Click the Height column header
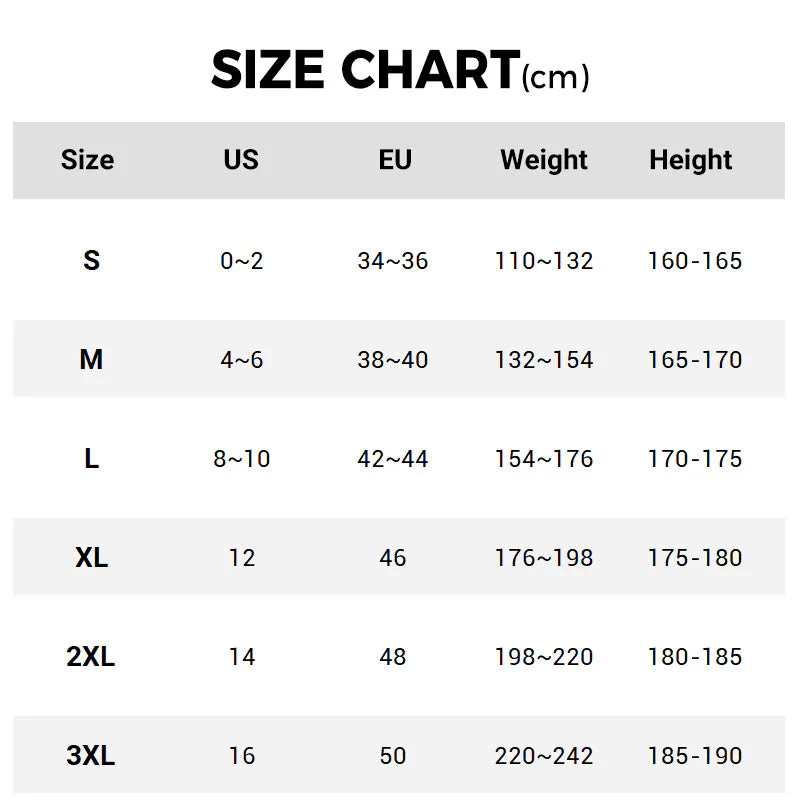The image size is (800, 800). point(691,160)
